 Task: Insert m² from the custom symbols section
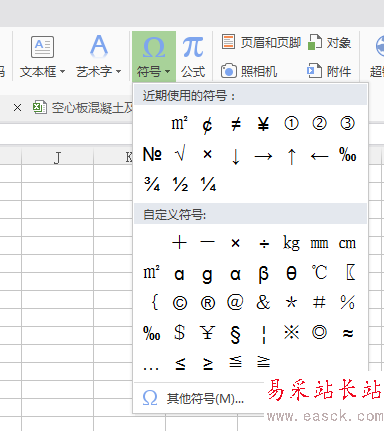coord(151,272)
